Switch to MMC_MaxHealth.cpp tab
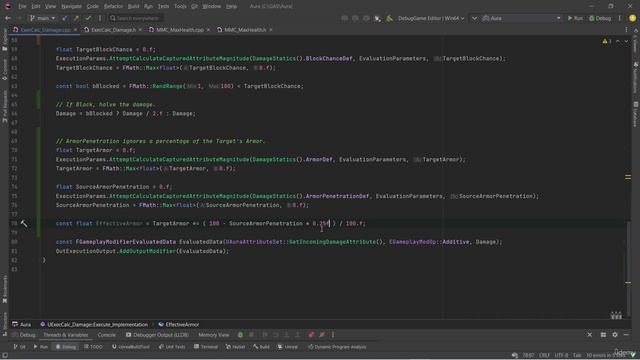Screen dimensions: 640x360 click(x=179, y=30)
